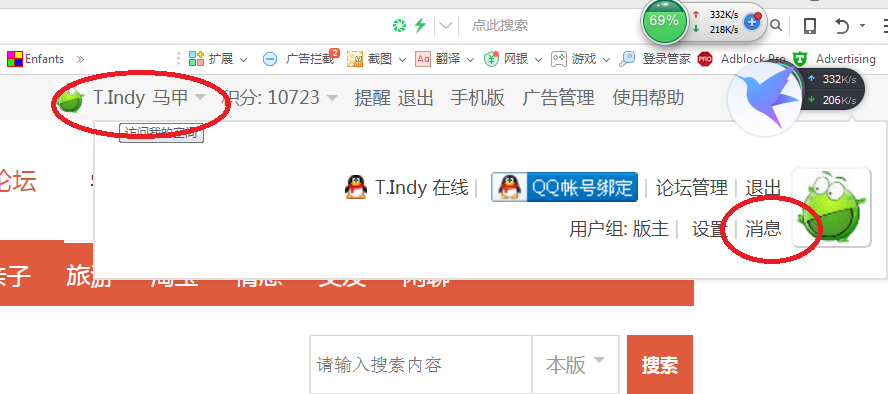Click the frog avatar next to T.Indy
Screen dimensions: 888x394
[70, 98]
